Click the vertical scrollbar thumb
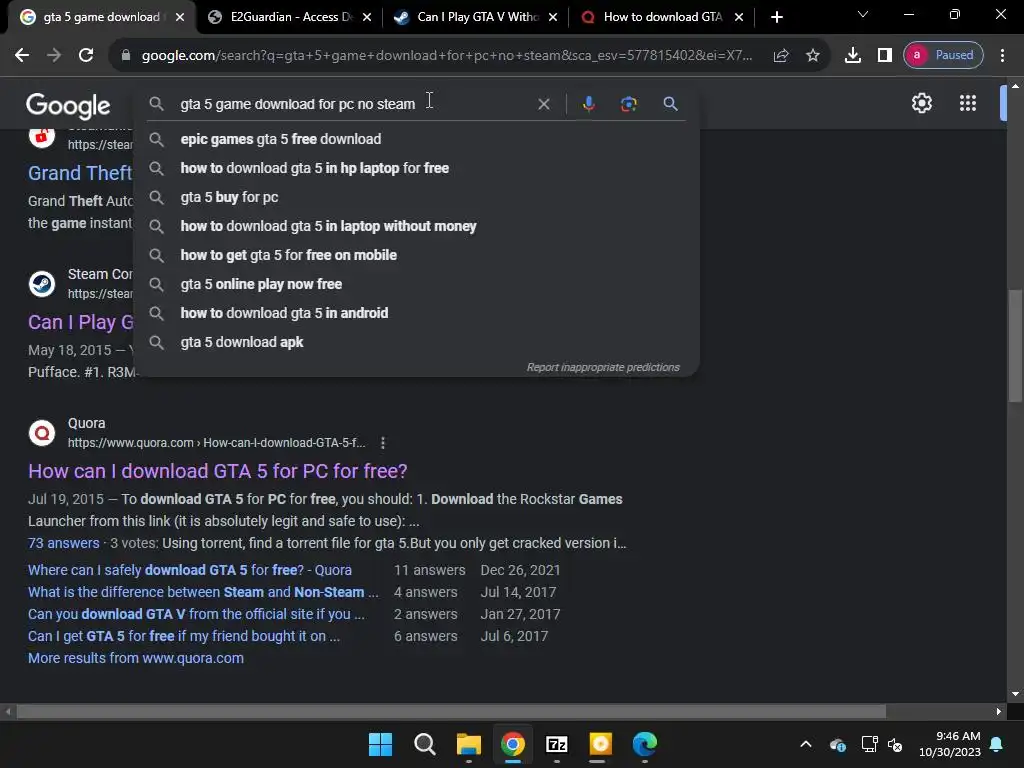 click(1015, 345)
